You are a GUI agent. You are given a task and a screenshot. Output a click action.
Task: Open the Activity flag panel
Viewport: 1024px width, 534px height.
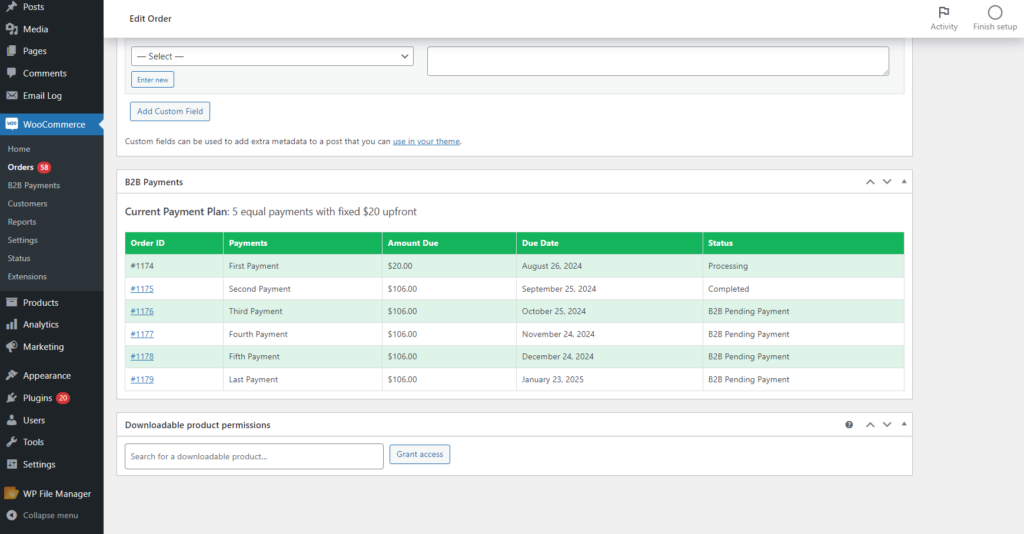[944, 18]
